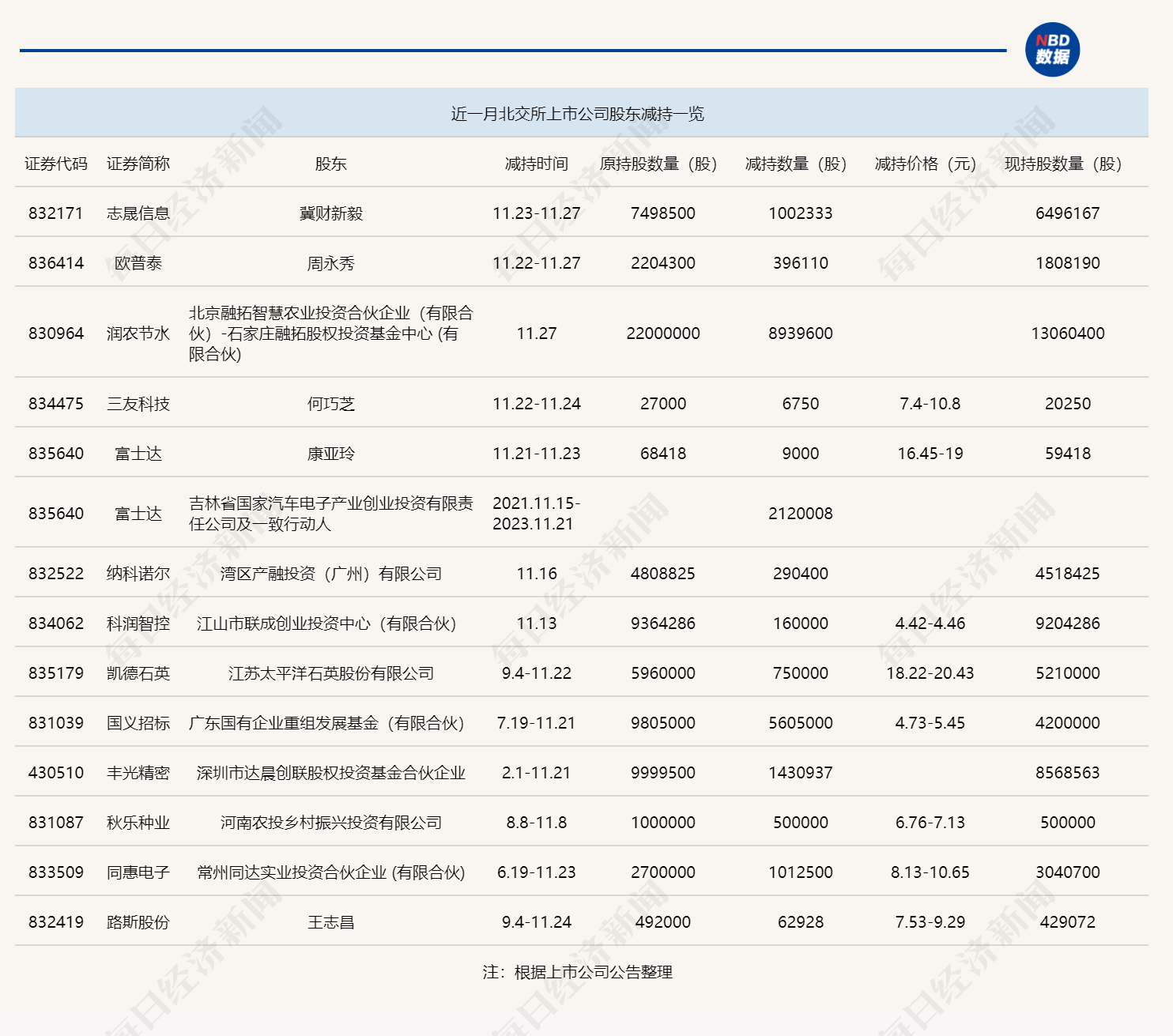
Task: Select company name 秋乐种业
Action: (x=138, y=823)
